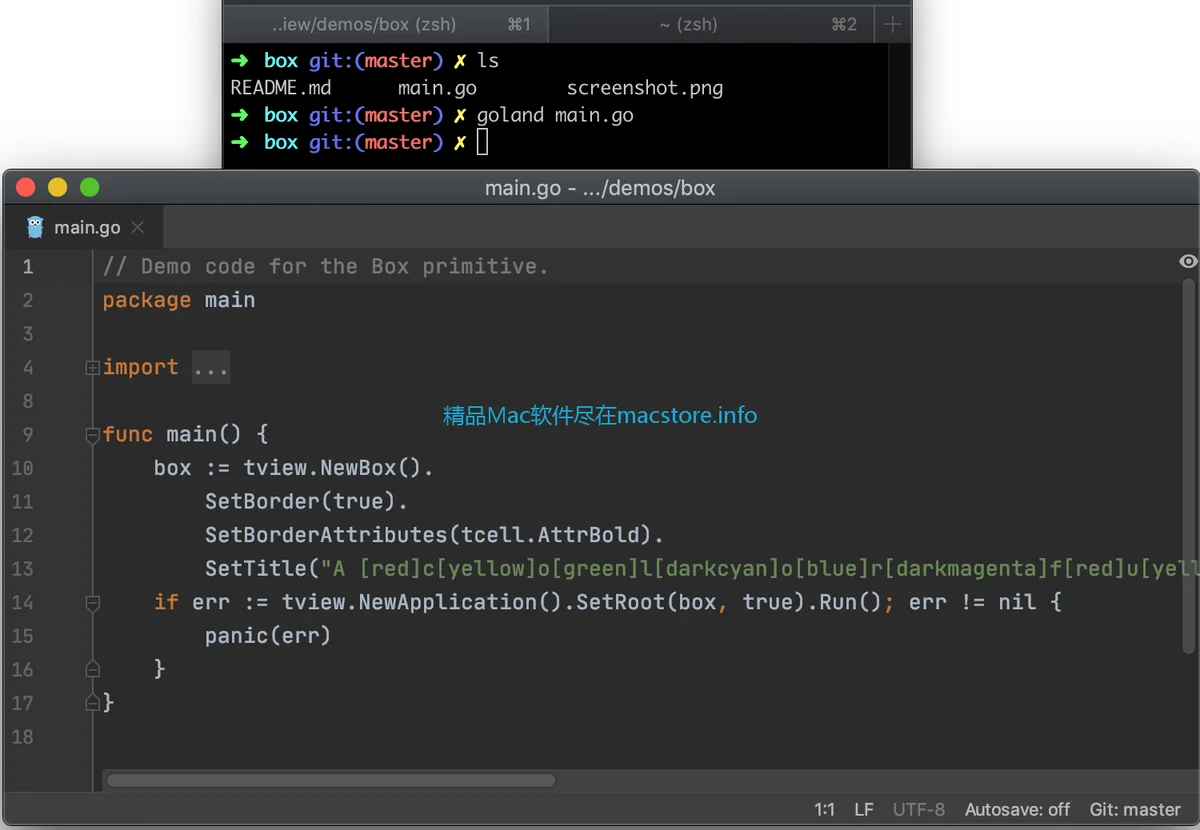Click the "func" keyword on line 9
Screen dimensions: 1200x830
click(128, 434)
